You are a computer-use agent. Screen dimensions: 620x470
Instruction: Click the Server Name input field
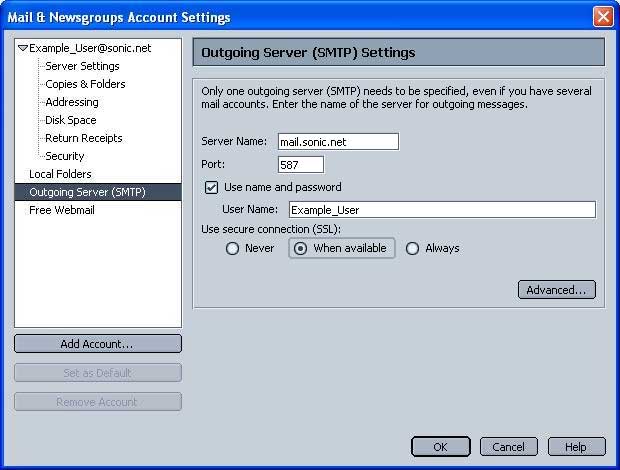[338, 142]
